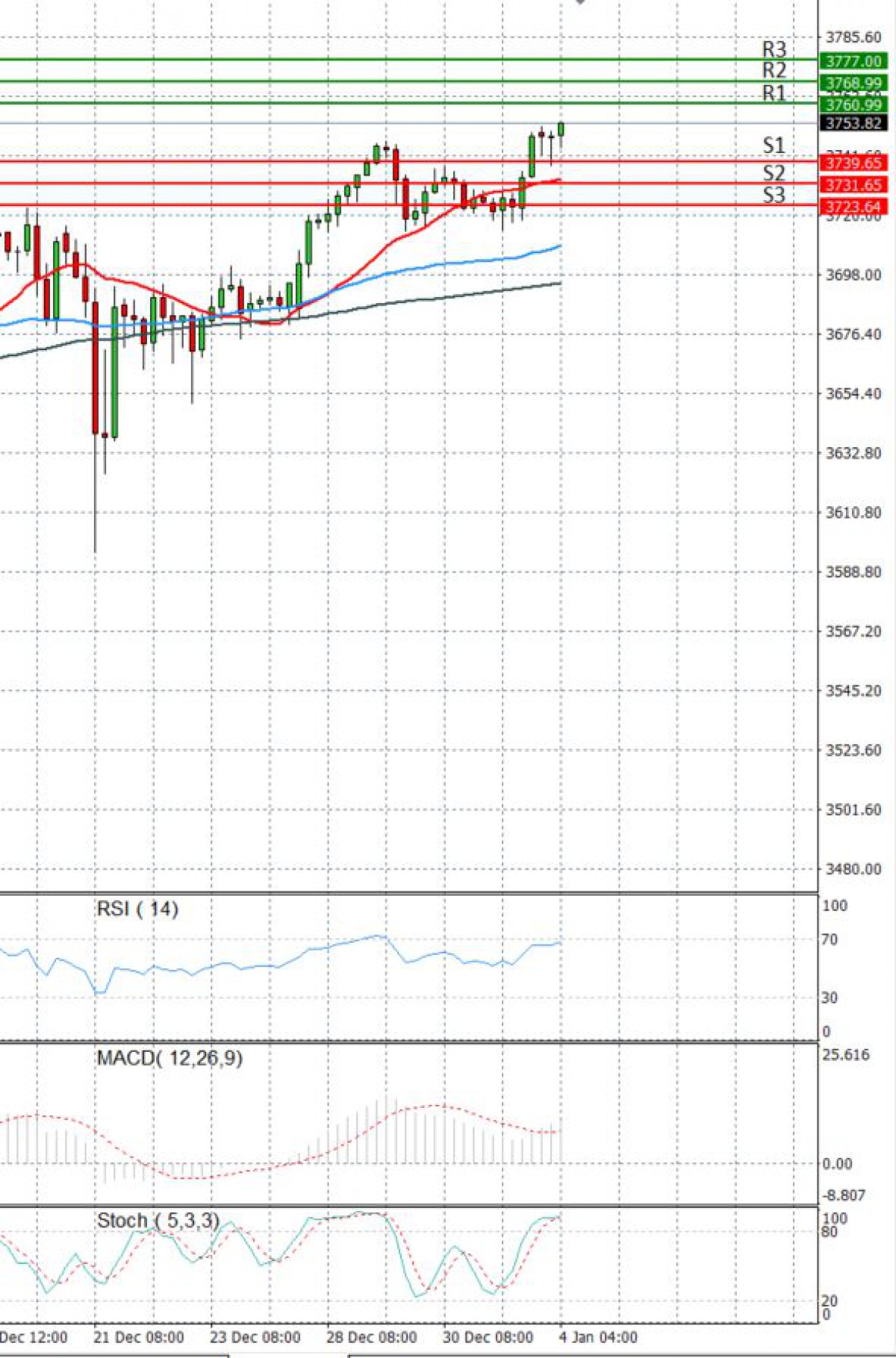
Task: Click the R1 price tag 3760.99
Action: pyautogui.click(x=853, y=105)
